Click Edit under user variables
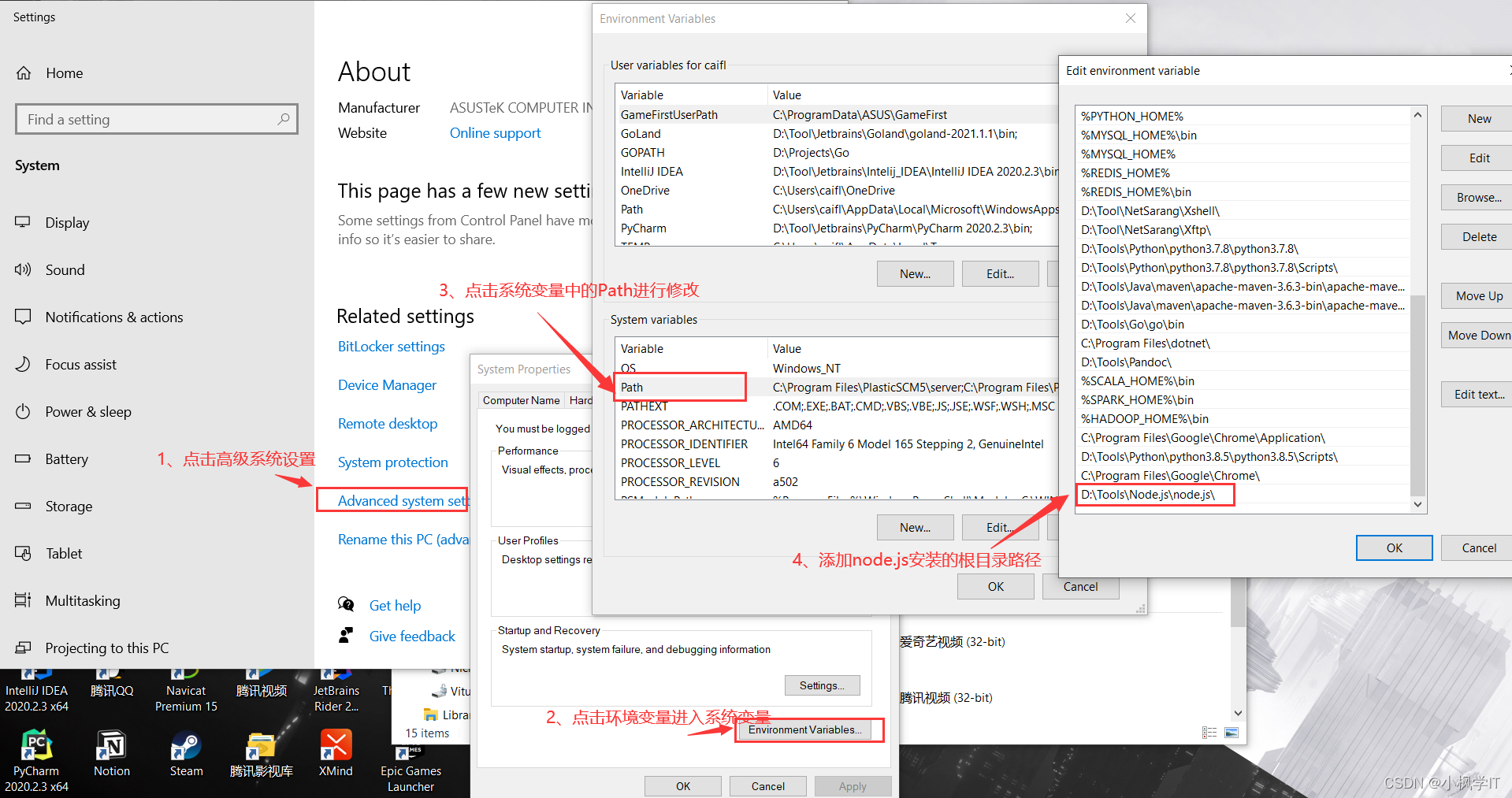 tap(1000, 274)
